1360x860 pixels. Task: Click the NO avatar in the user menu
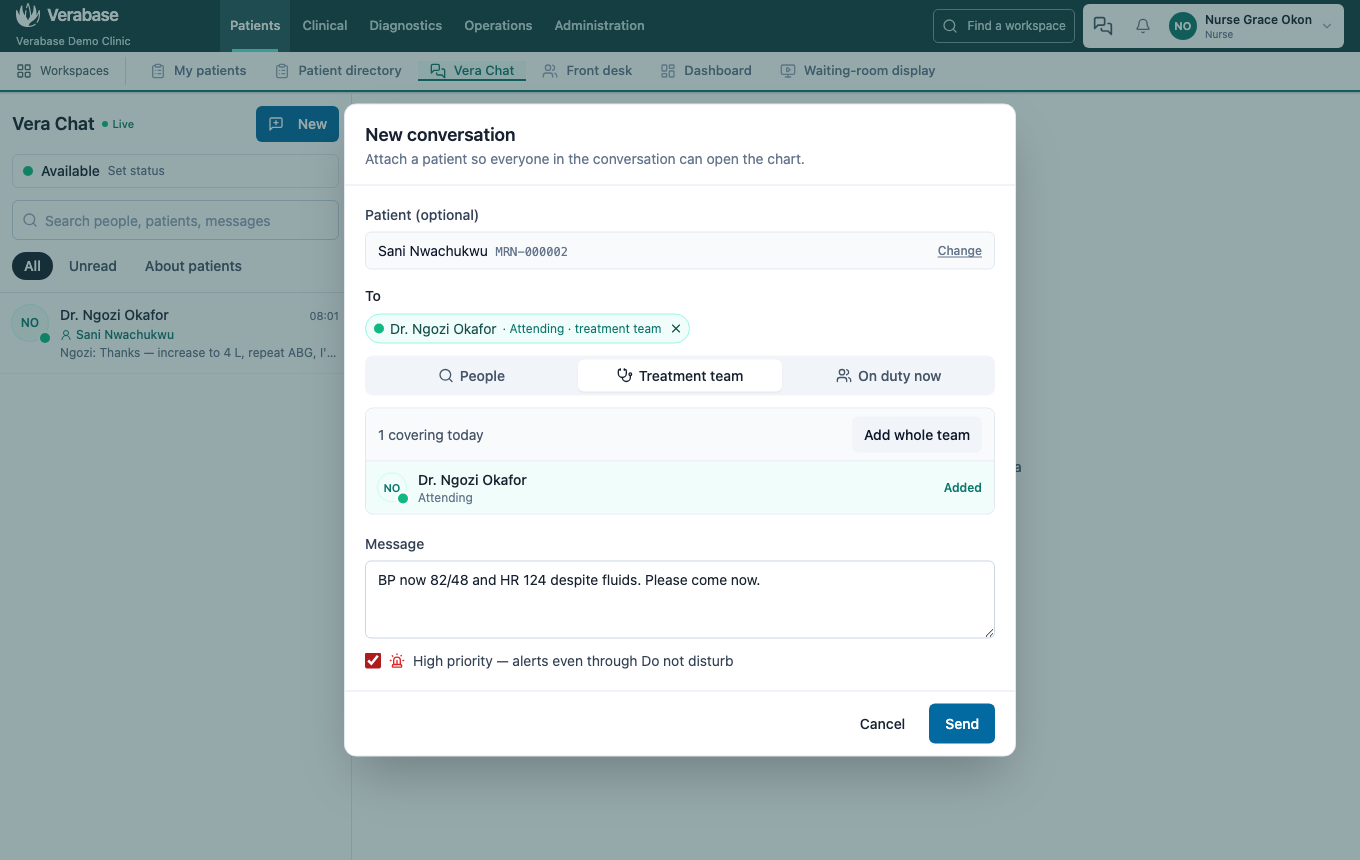coord(1183,26)
